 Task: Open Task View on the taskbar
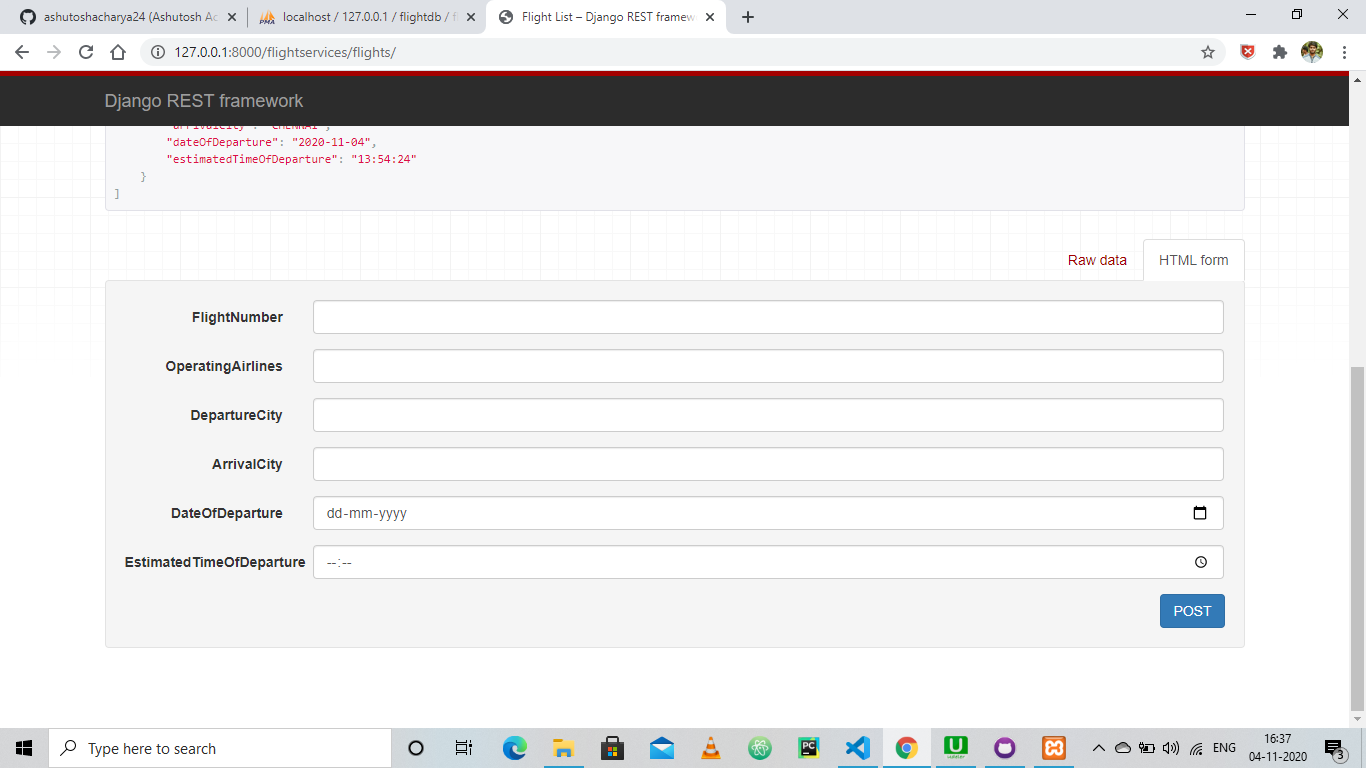tap(464, 748)
